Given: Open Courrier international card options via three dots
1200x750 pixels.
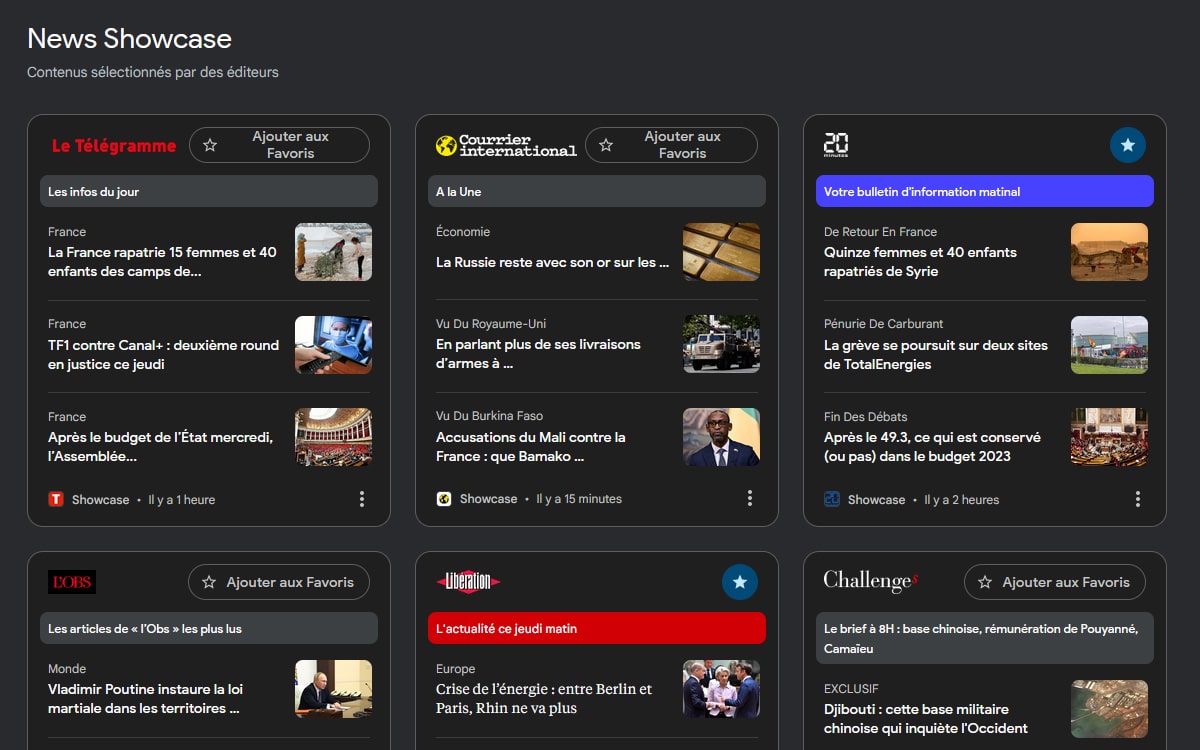Looking at the screenshot, I should 750,498.
